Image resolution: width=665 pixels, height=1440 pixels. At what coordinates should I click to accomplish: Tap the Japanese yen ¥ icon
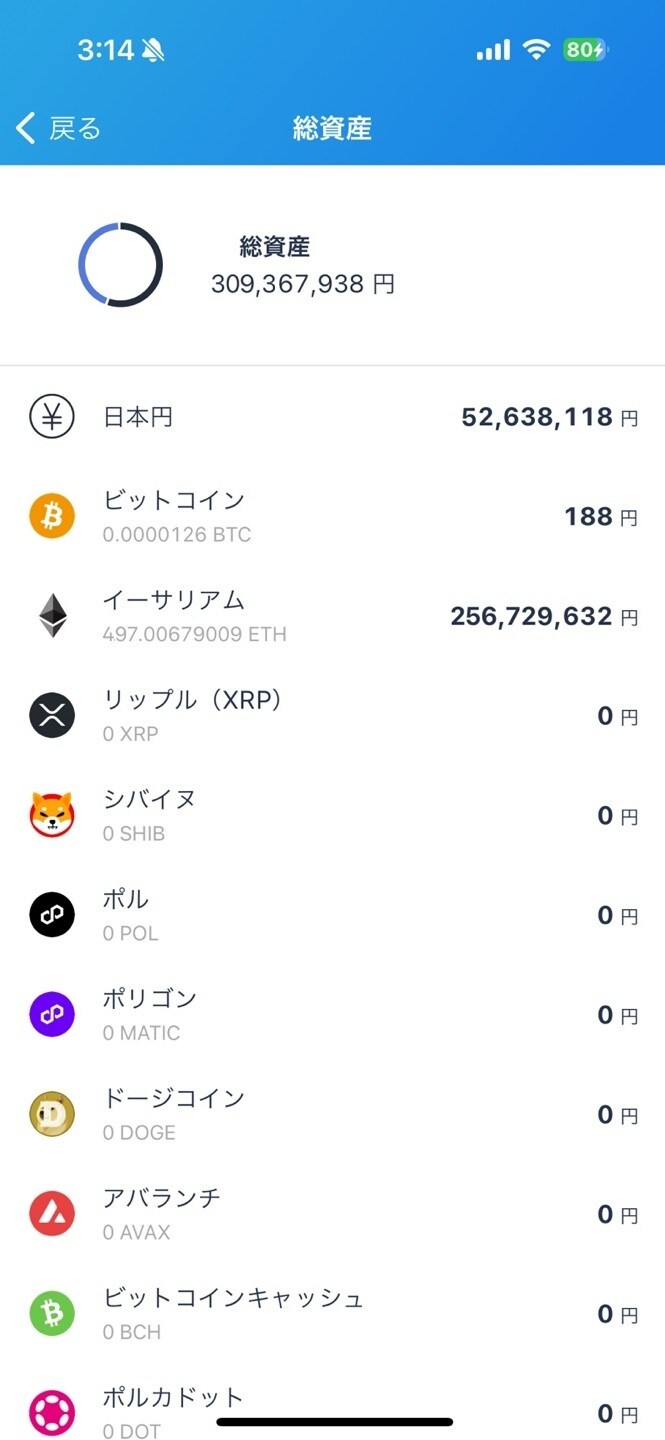[51, 417]
